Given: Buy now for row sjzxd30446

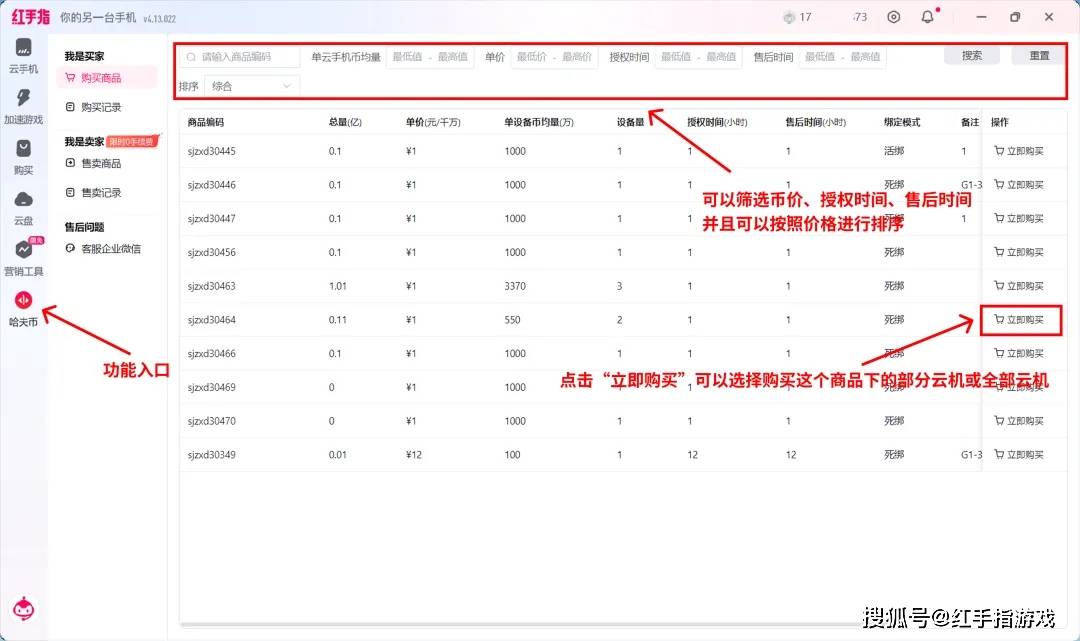Looking at the screenshot, I should pyautogui.click(x=1019, y=185).
